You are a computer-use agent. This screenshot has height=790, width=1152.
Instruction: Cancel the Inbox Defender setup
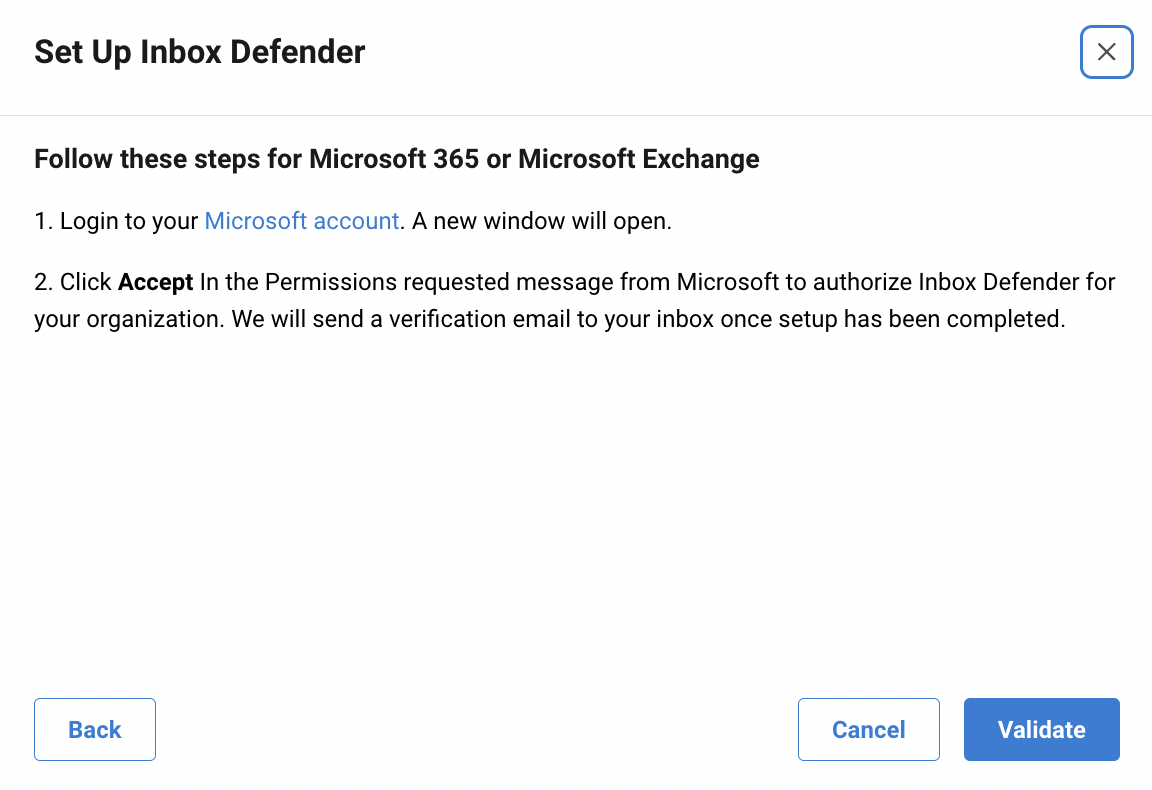tap(868, 729)
